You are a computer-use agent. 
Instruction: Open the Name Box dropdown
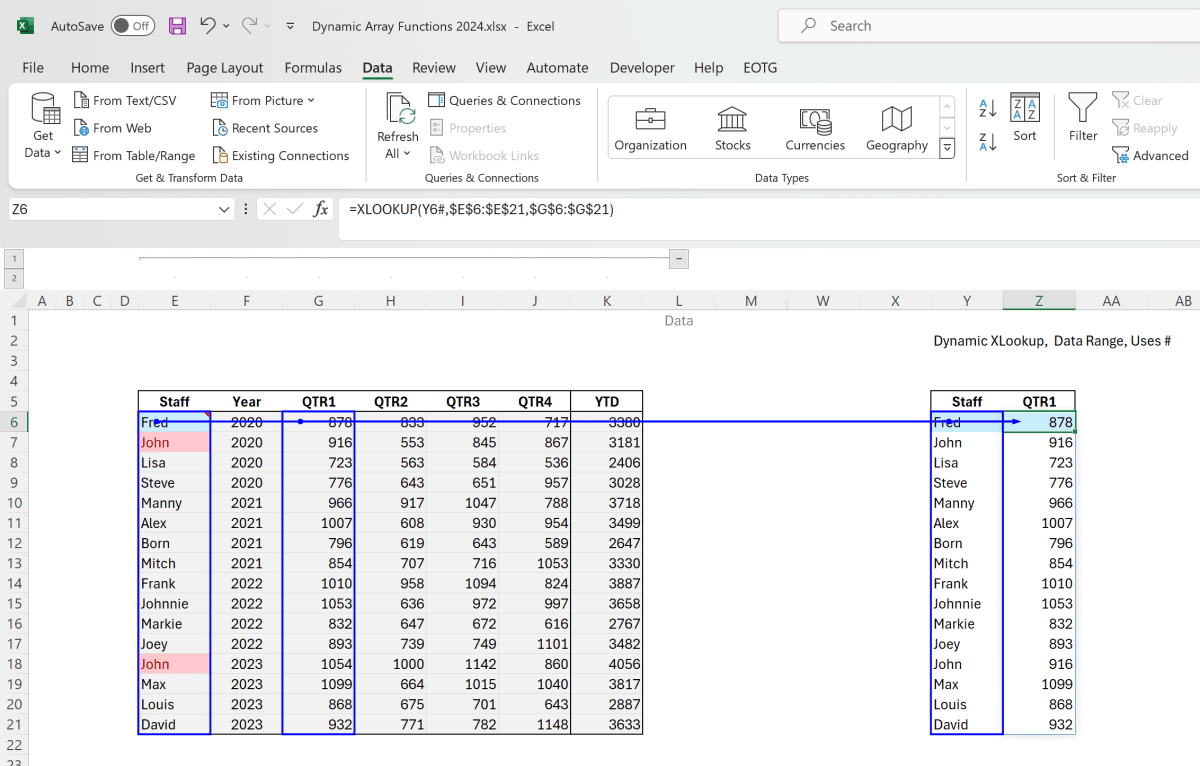point(224,209)
